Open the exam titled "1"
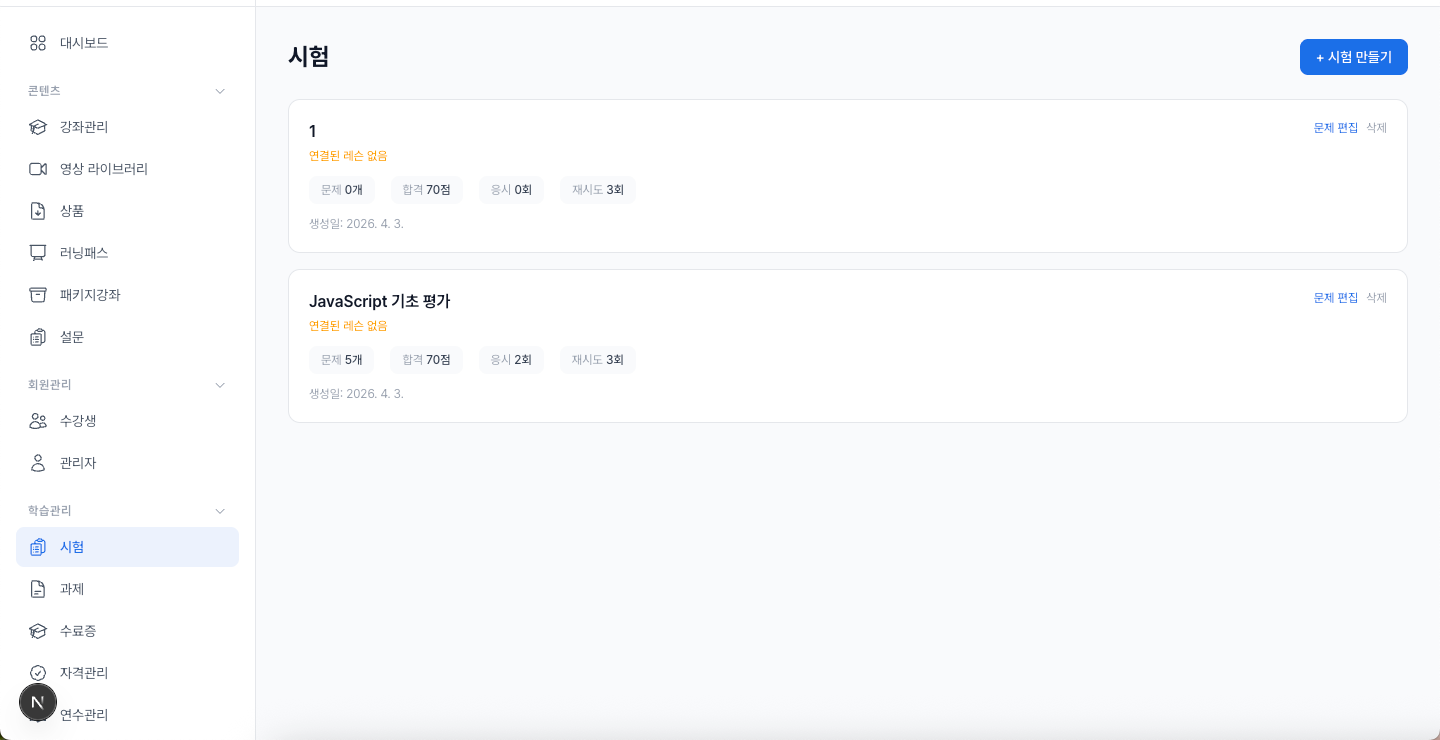The image size is (1440, 740). point(313,131)
